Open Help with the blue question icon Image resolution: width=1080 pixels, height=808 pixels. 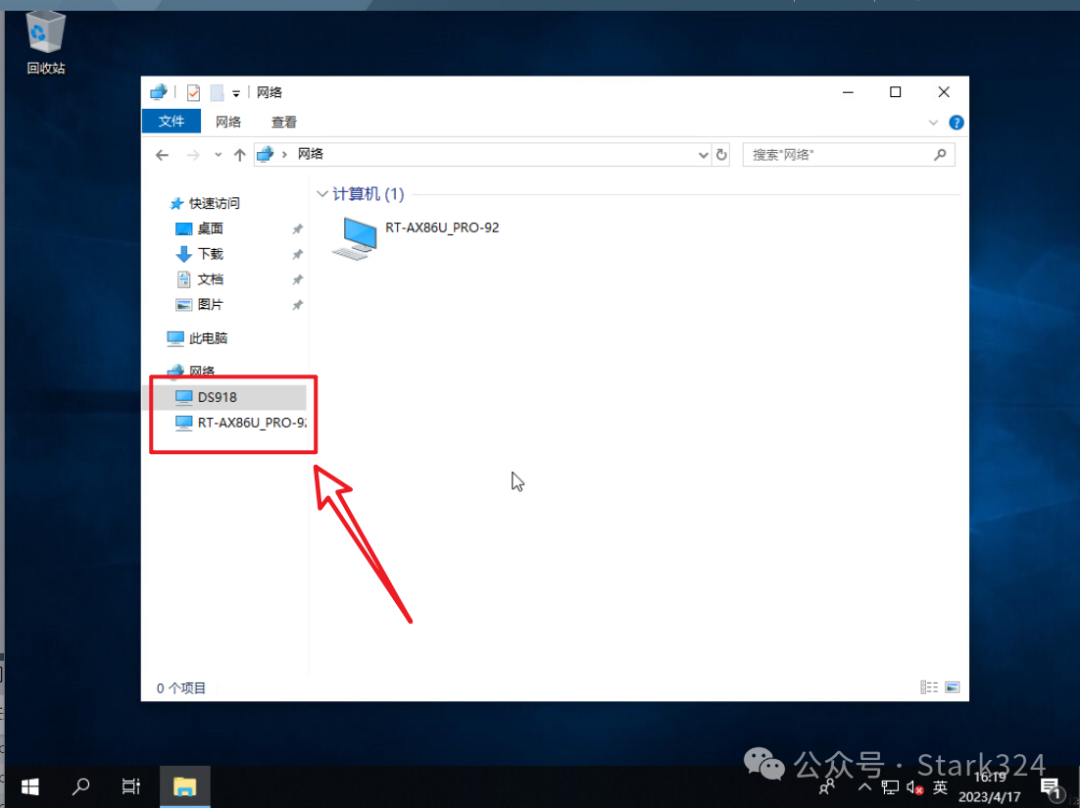click(x=956, y=123)
